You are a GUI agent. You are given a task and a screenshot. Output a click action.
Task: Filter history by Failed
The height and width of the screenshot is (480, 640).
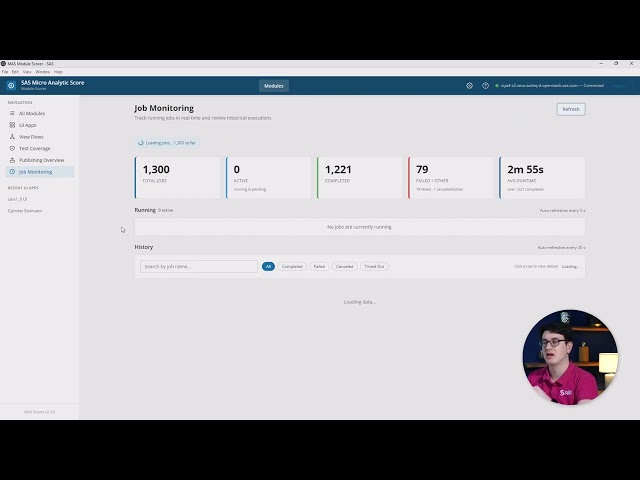pos(319,266)
